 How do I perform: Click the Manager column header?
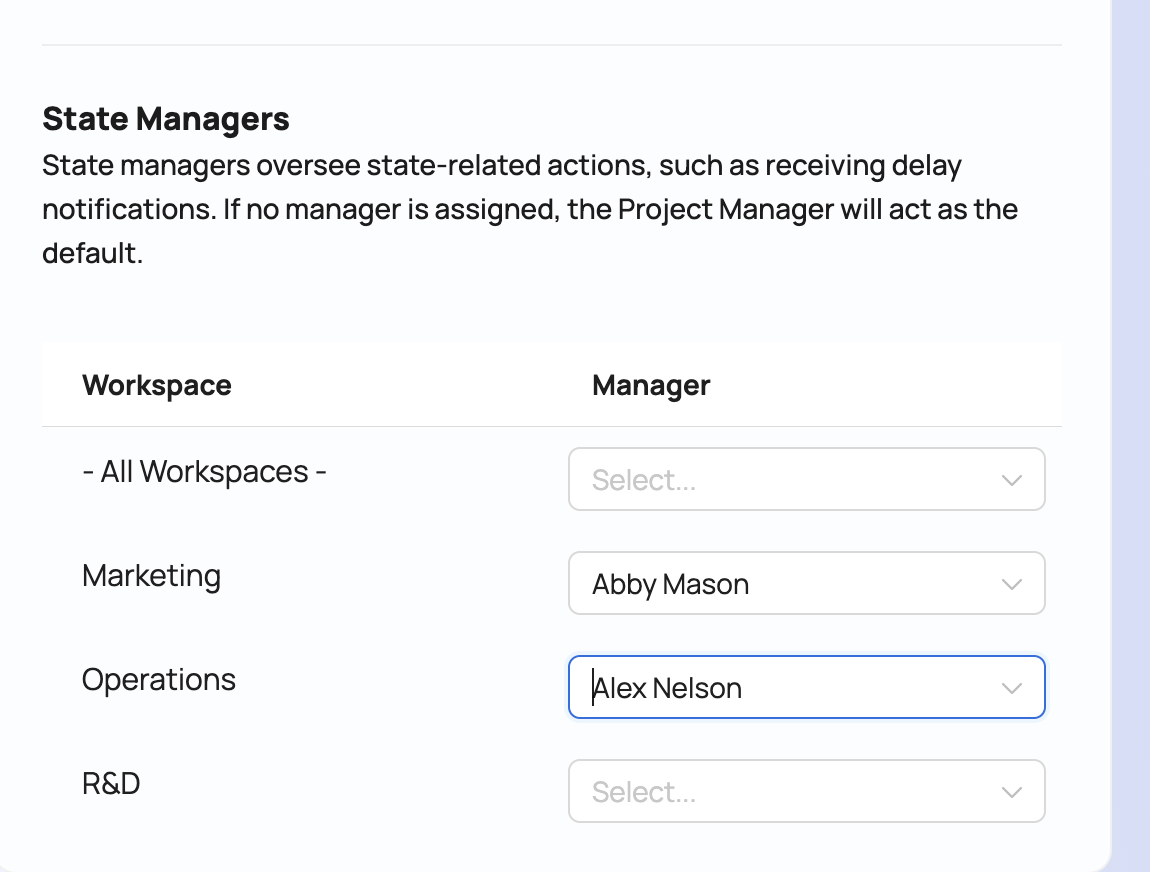(651, 385)
